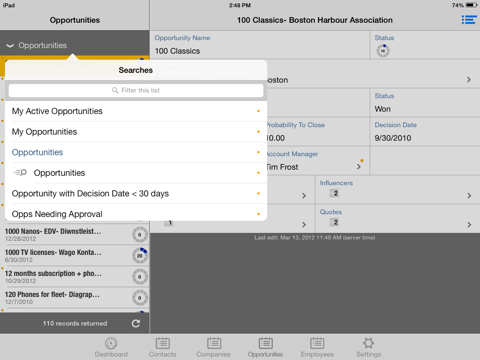
Task: Expand the Quotes section chevron
Action: 469,225
